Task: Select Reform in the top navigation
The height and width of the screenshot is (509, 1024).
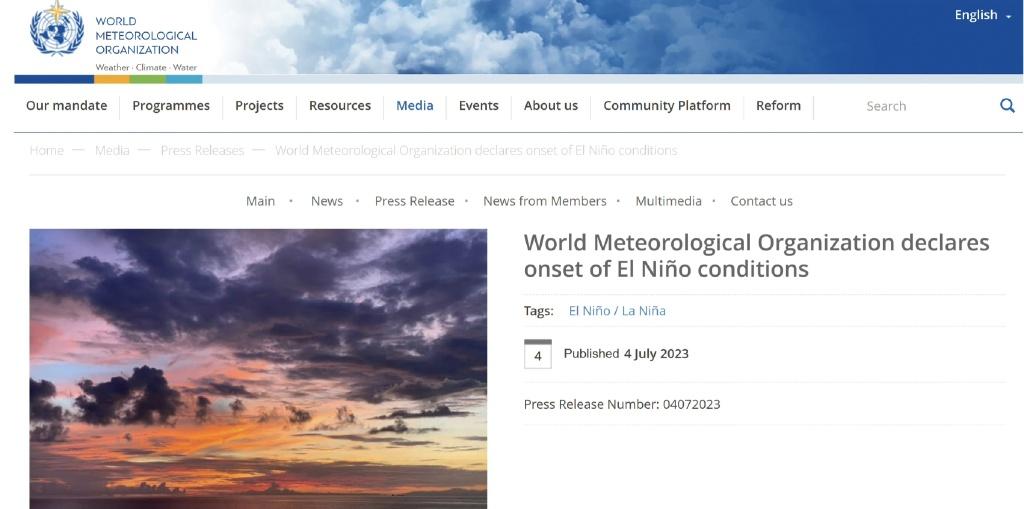Action: click(x=778, y=105)
